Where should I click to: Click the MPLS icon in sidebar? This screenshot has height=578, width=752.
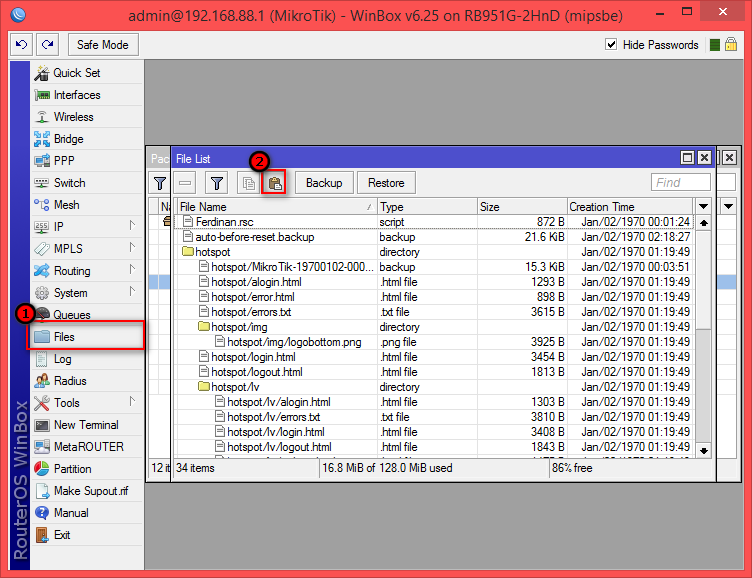pyautogui.click(x=42, y=249)
